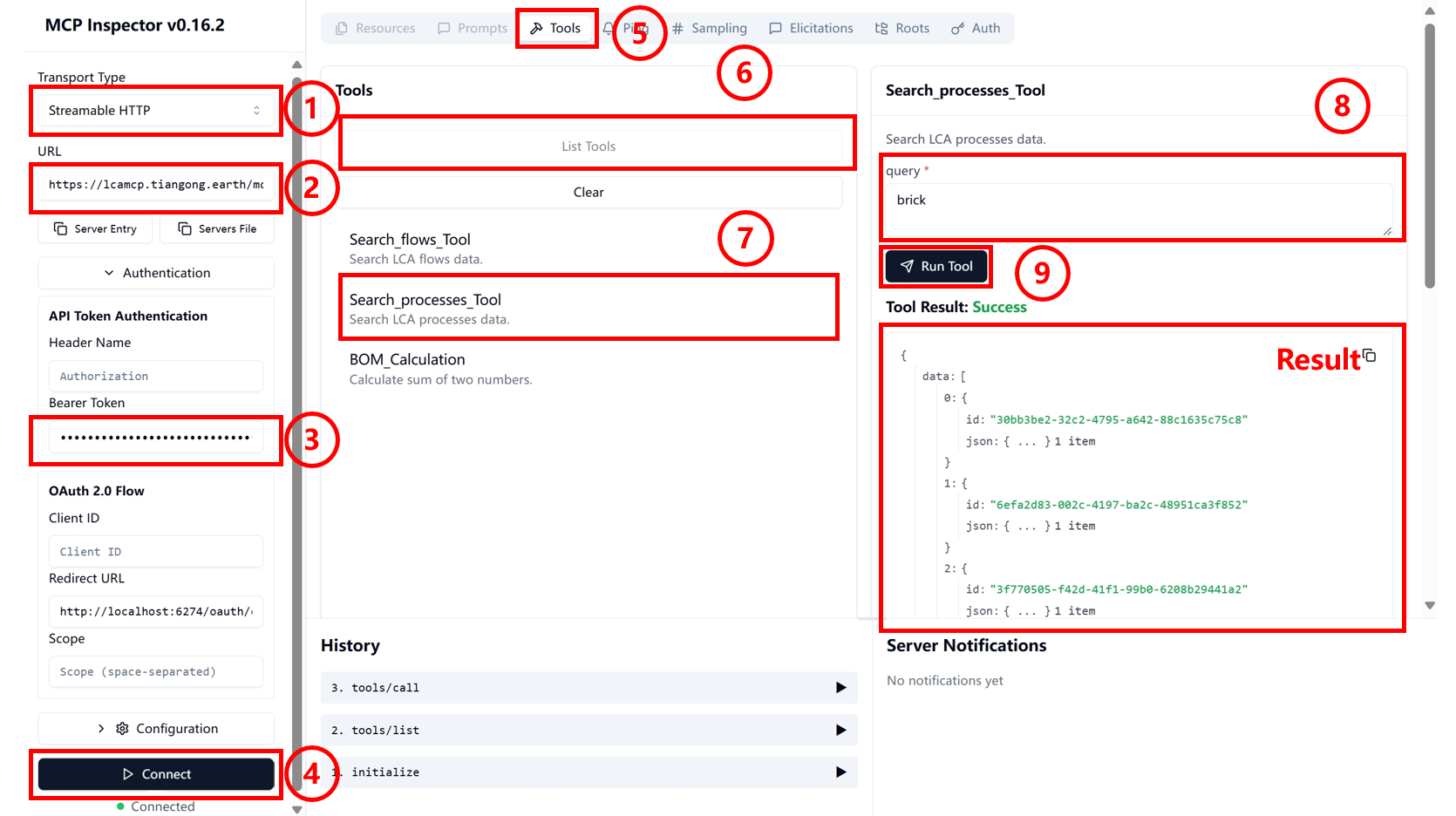Screen dimensions: 1456x816
Task: Click the query text area
Action: pos(1138,209)
